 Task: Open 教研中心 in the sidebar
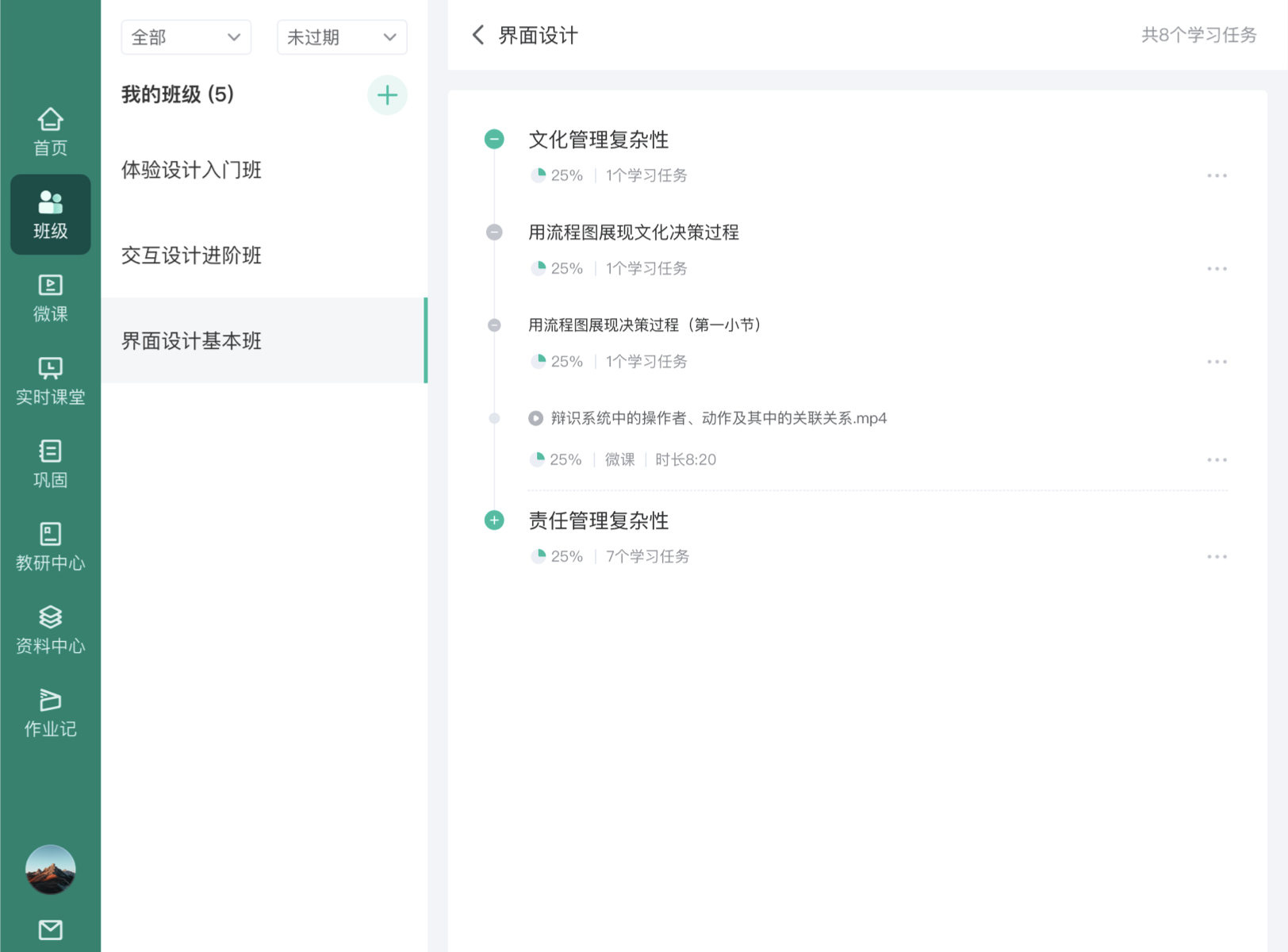[50, 547]
